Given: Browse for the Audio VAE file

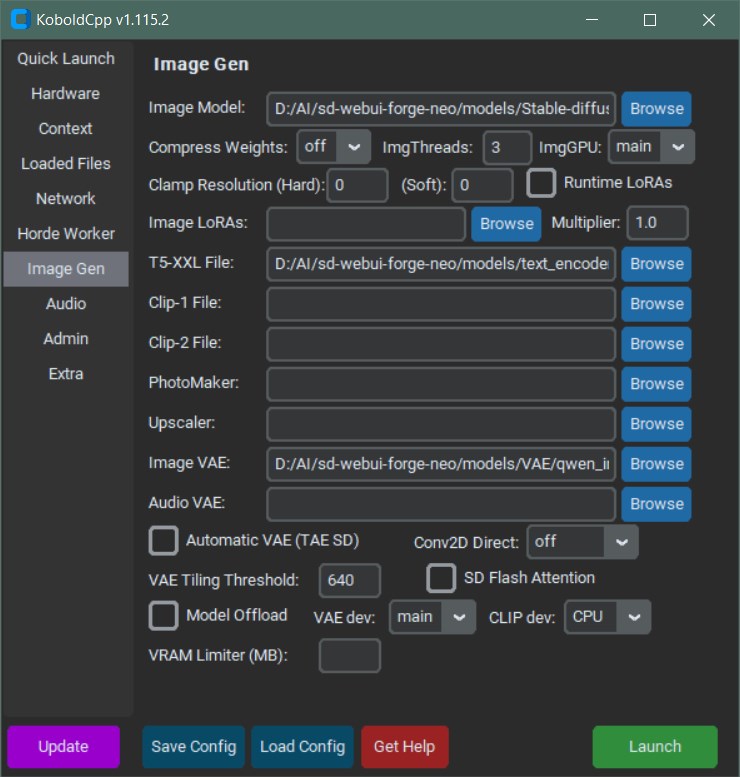Looking at the screenshot, I should click(x=656, y=504).
